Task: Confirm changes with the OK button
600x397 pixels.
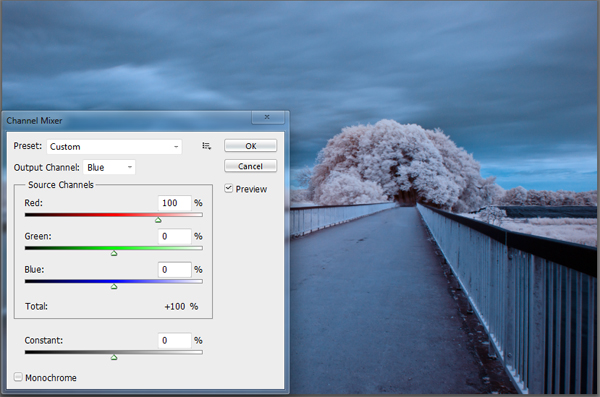Action: click(x=250, y=146)
